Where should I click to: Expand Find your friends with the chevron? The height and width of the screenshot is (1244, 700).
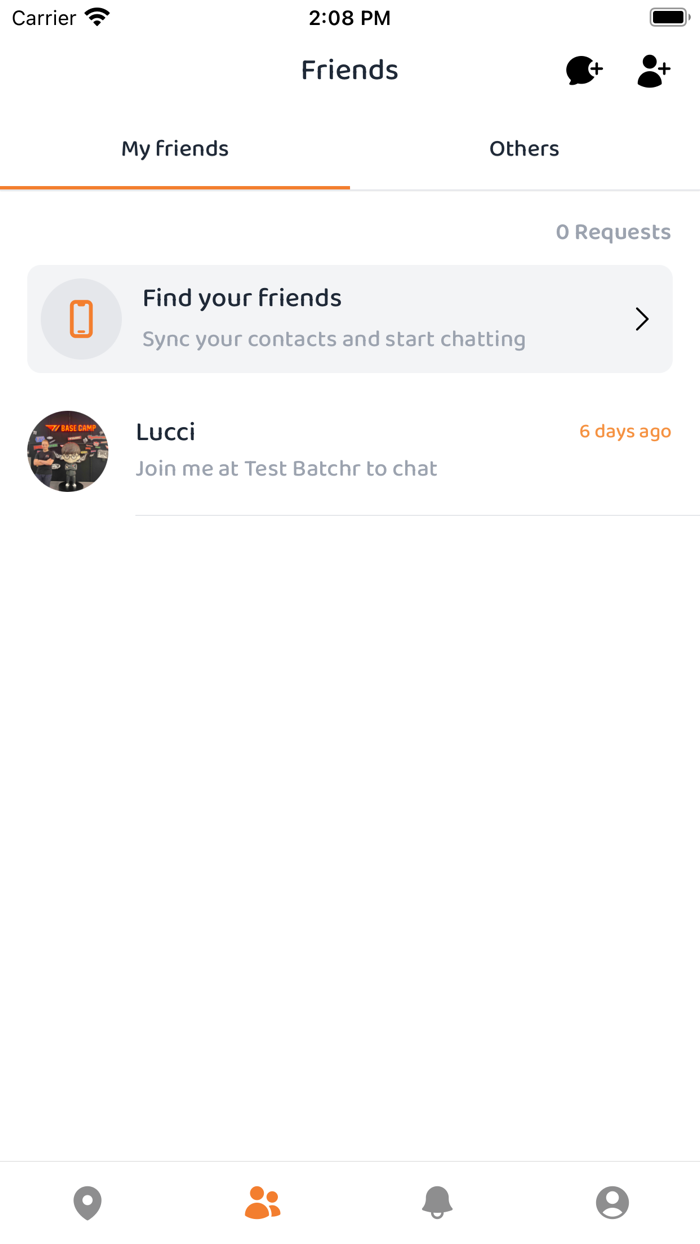641,318
